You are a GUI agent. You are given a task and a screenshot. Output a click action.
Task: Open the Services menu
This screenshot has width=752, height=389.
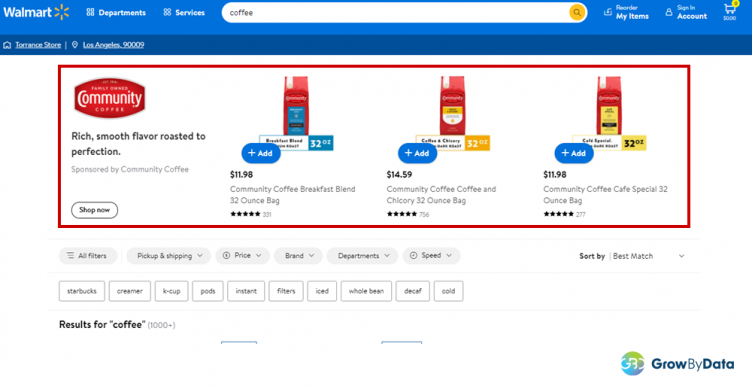tap(184, 13)
